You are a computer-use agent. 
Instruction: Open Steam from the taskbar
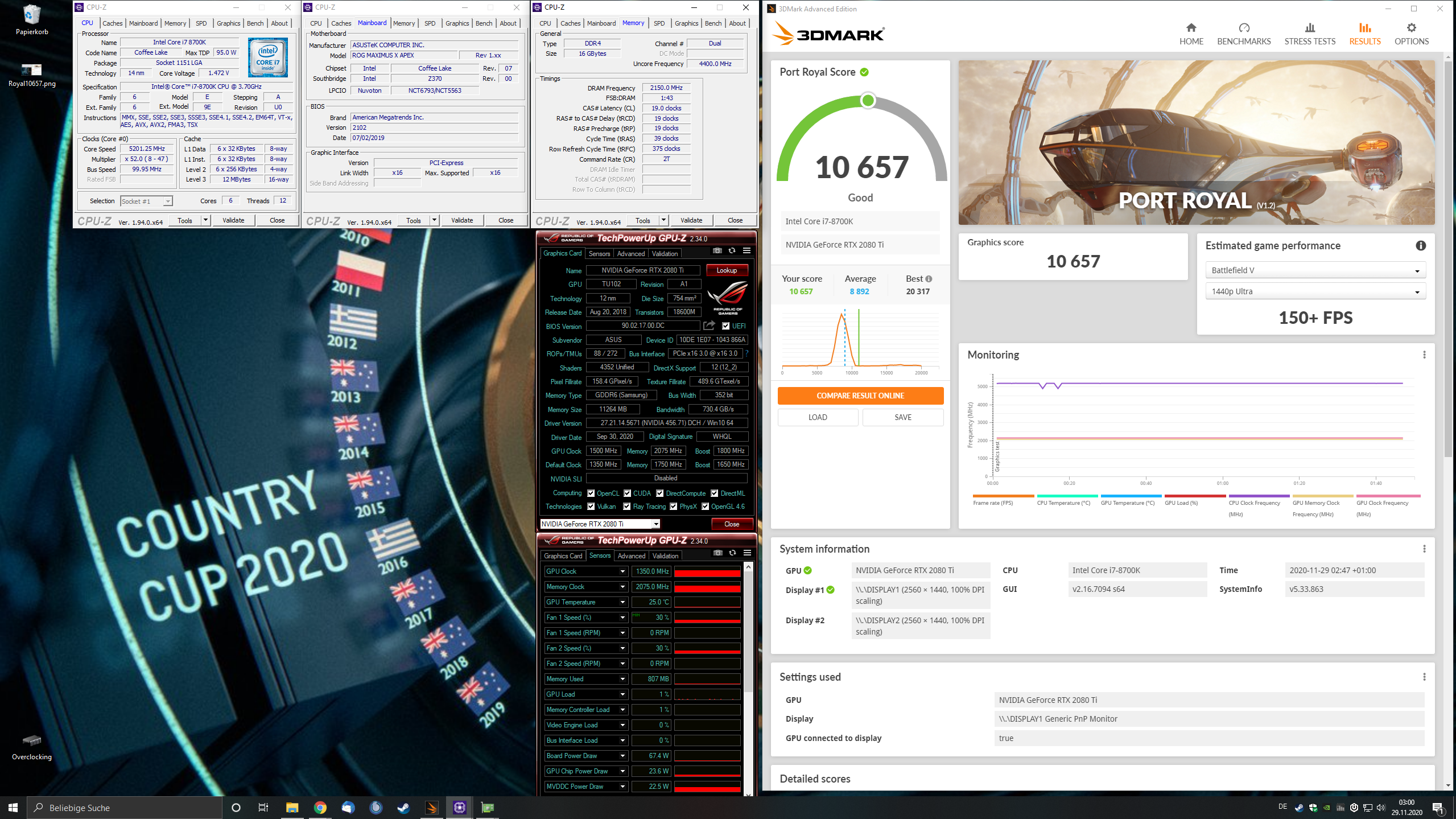403,808
